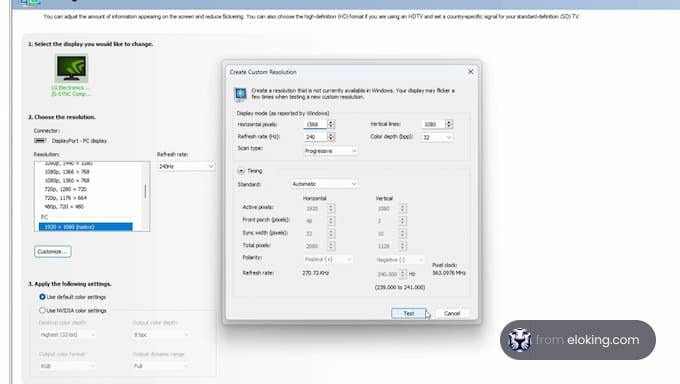
Task: Open the Desktop color depth dropdown
Action: coord(67,335)
